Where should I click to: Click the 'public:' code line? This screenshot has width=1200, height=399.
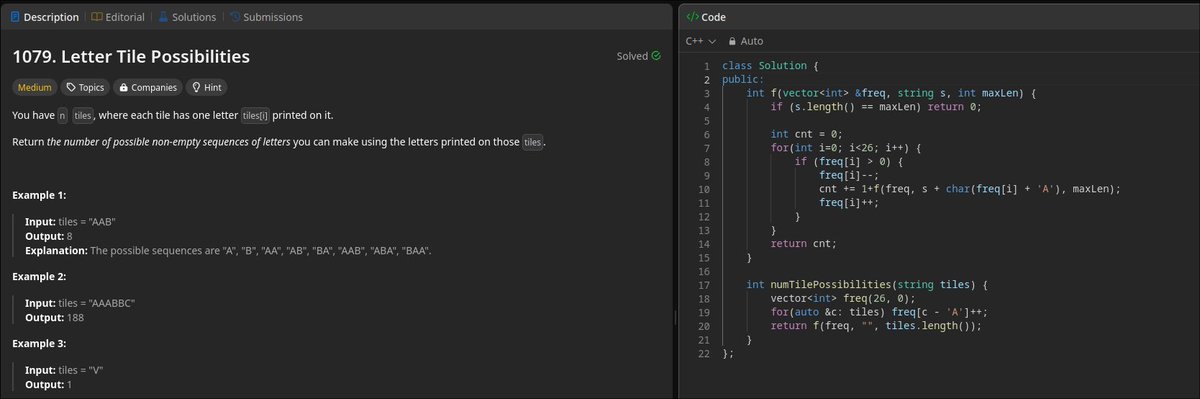coord(742,79)
